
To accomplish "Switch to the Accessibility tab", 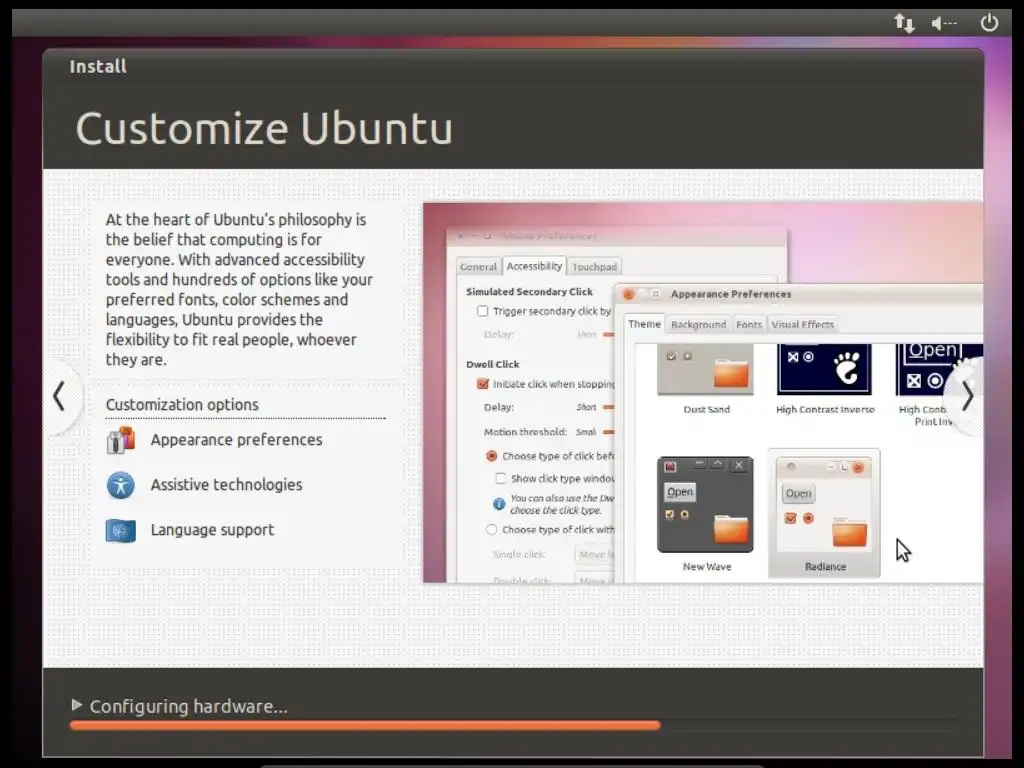I will (534, 266).
